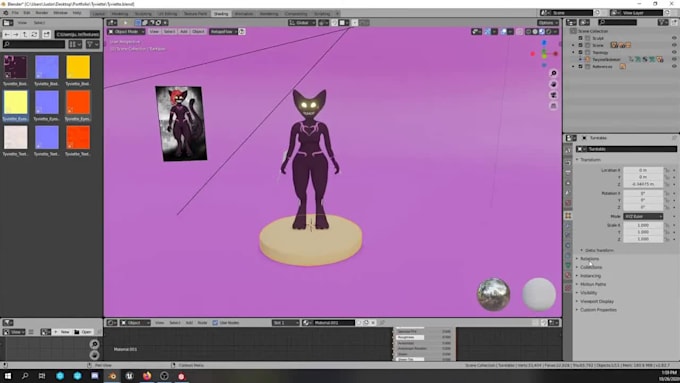Create new folder in file browser
The image size is (680, 383).
tap(46, 34)
